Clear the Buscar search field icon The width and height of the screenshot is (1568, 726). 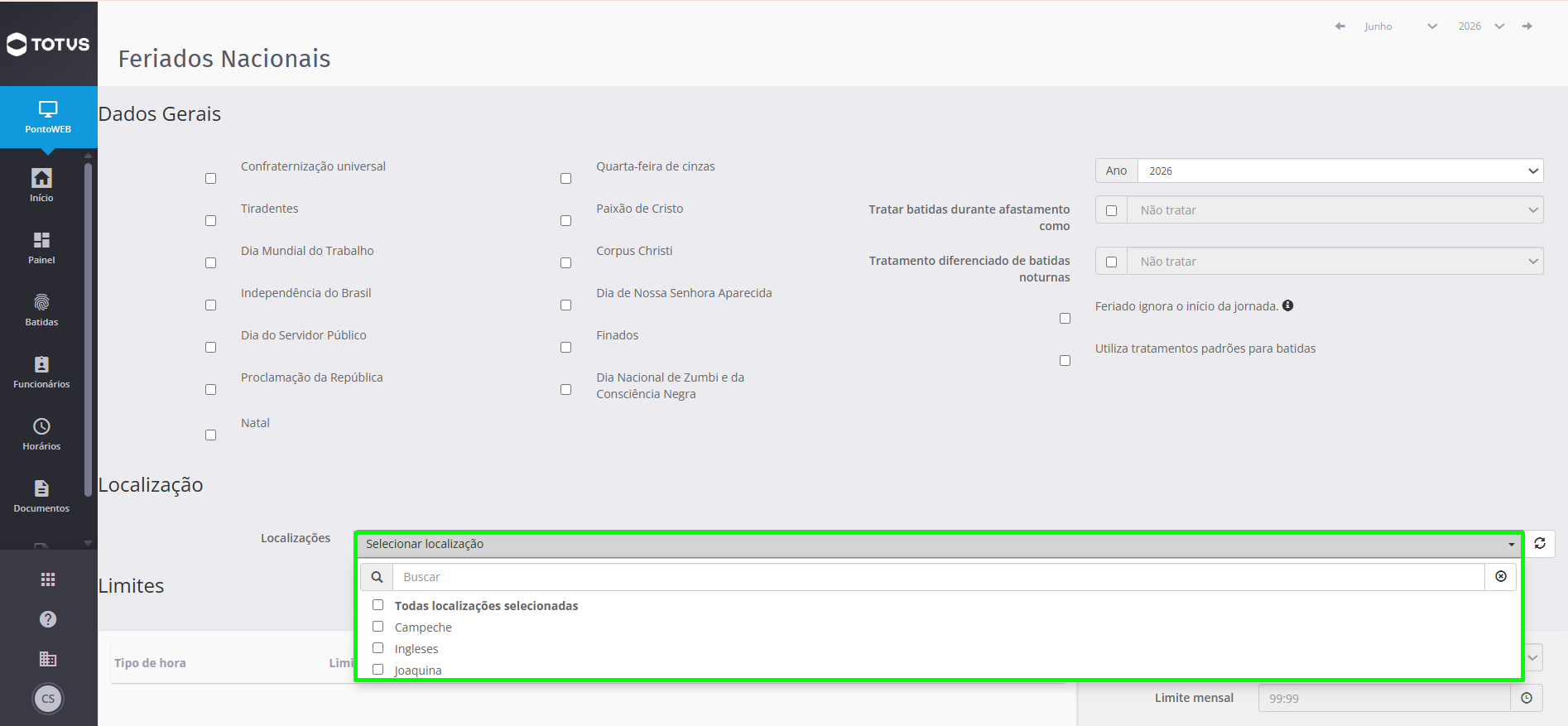point(1501,576)
